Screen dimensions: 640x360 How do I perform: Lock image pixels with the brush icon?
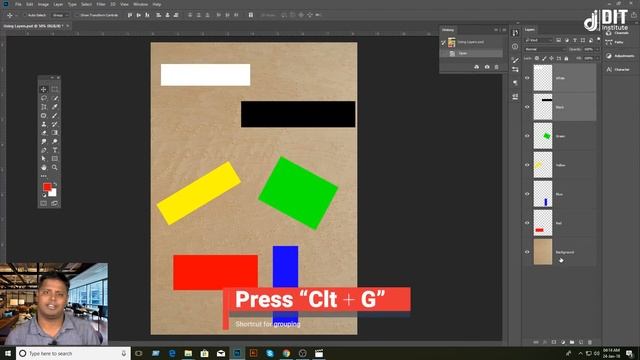[x=544, y=58]
